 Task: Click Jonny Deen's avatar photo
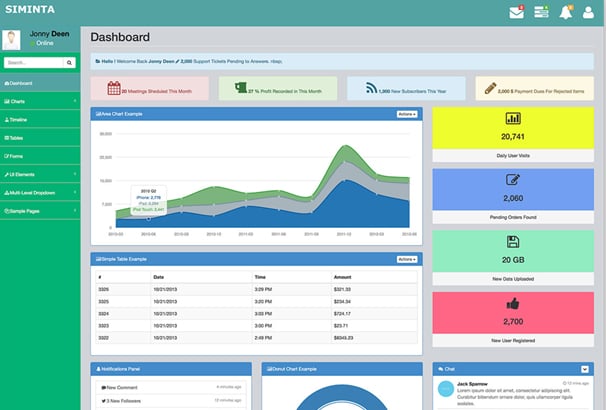(11, 40)
